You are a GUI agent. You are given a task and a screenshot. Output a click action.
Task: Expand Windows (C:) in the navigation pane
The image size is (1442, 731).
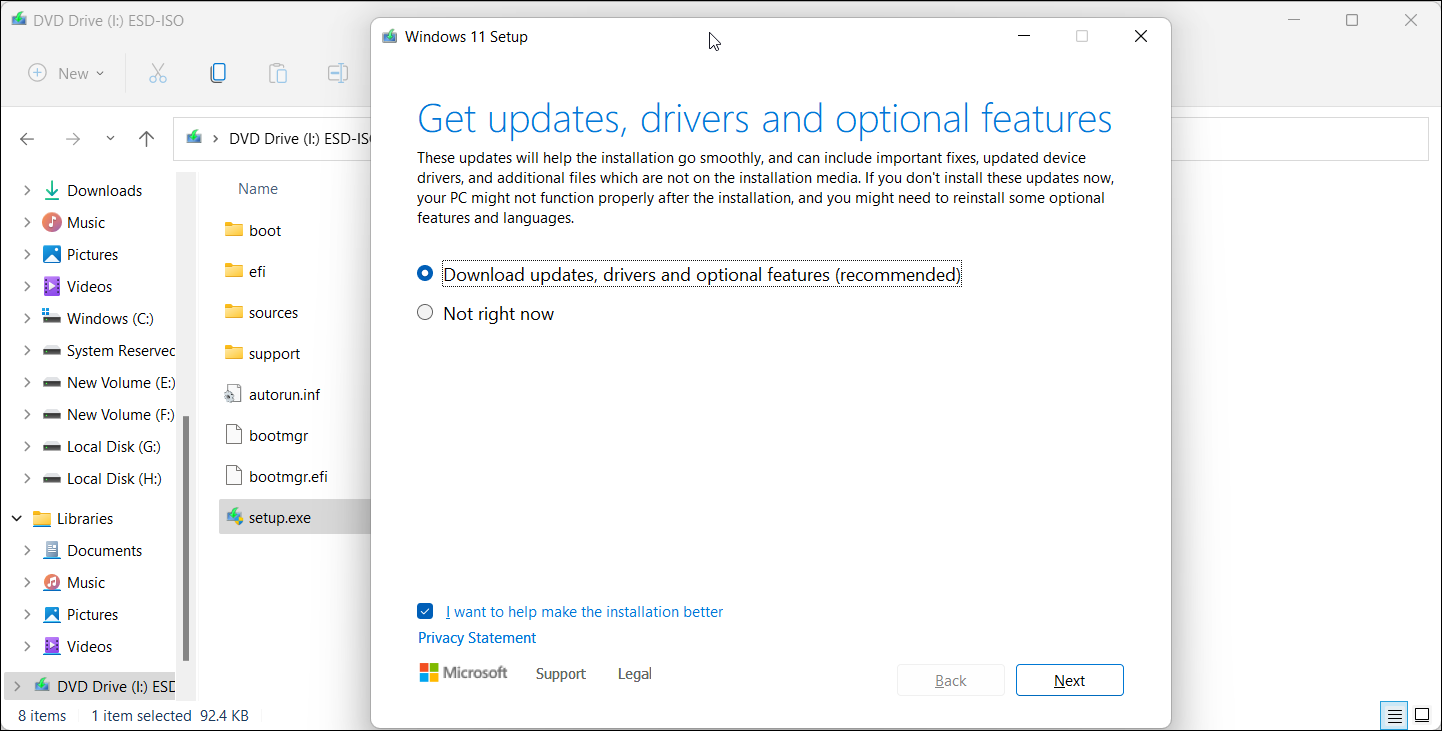coord(27,318)
